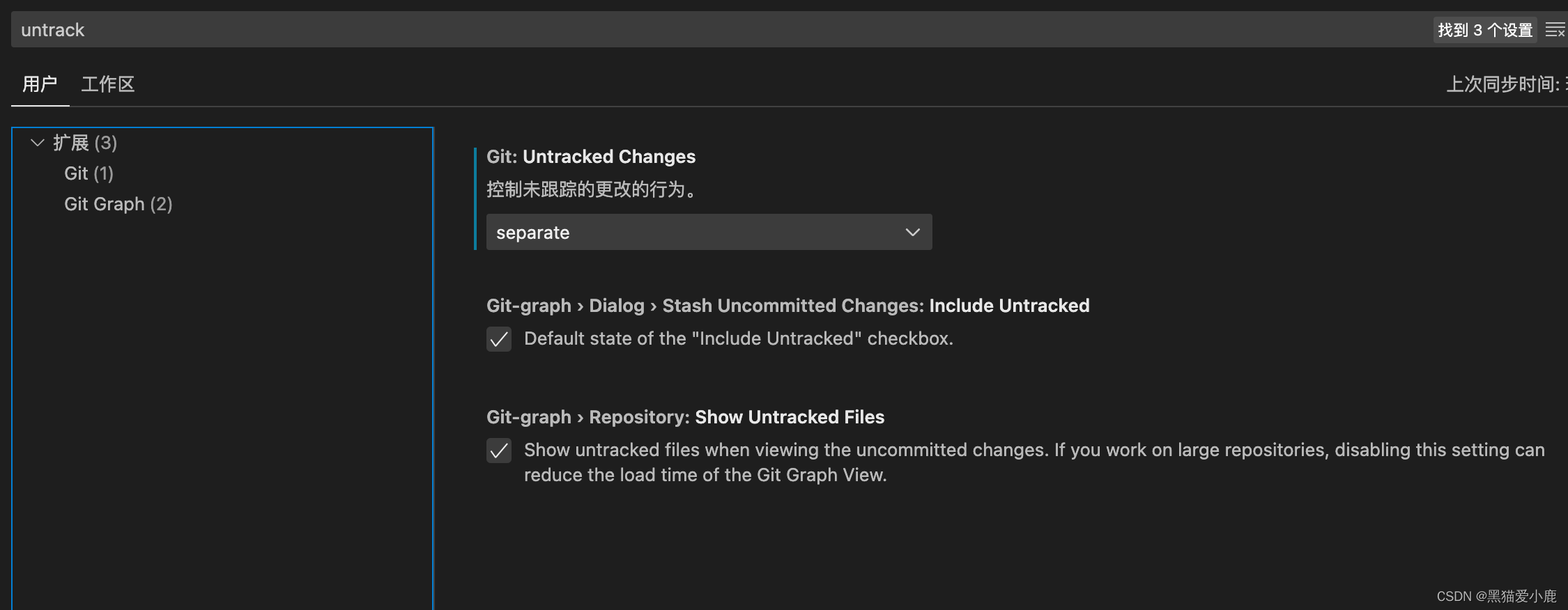Clear the settings search results filter

pyautogui.click(x=1555, y=29)
